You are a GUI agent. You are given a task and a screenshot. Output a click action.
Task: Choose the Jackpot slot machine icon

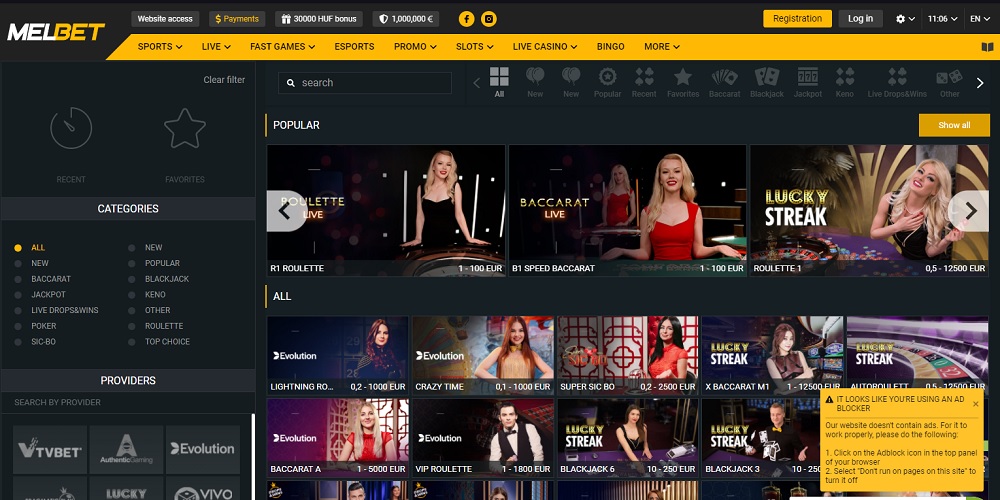pyautogui.click(x=808, y=78)
